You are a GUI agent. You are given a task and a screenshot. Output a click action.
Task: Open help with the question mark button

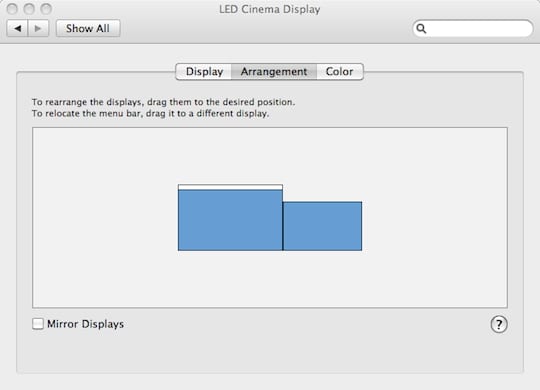click(x=499, y=325)
